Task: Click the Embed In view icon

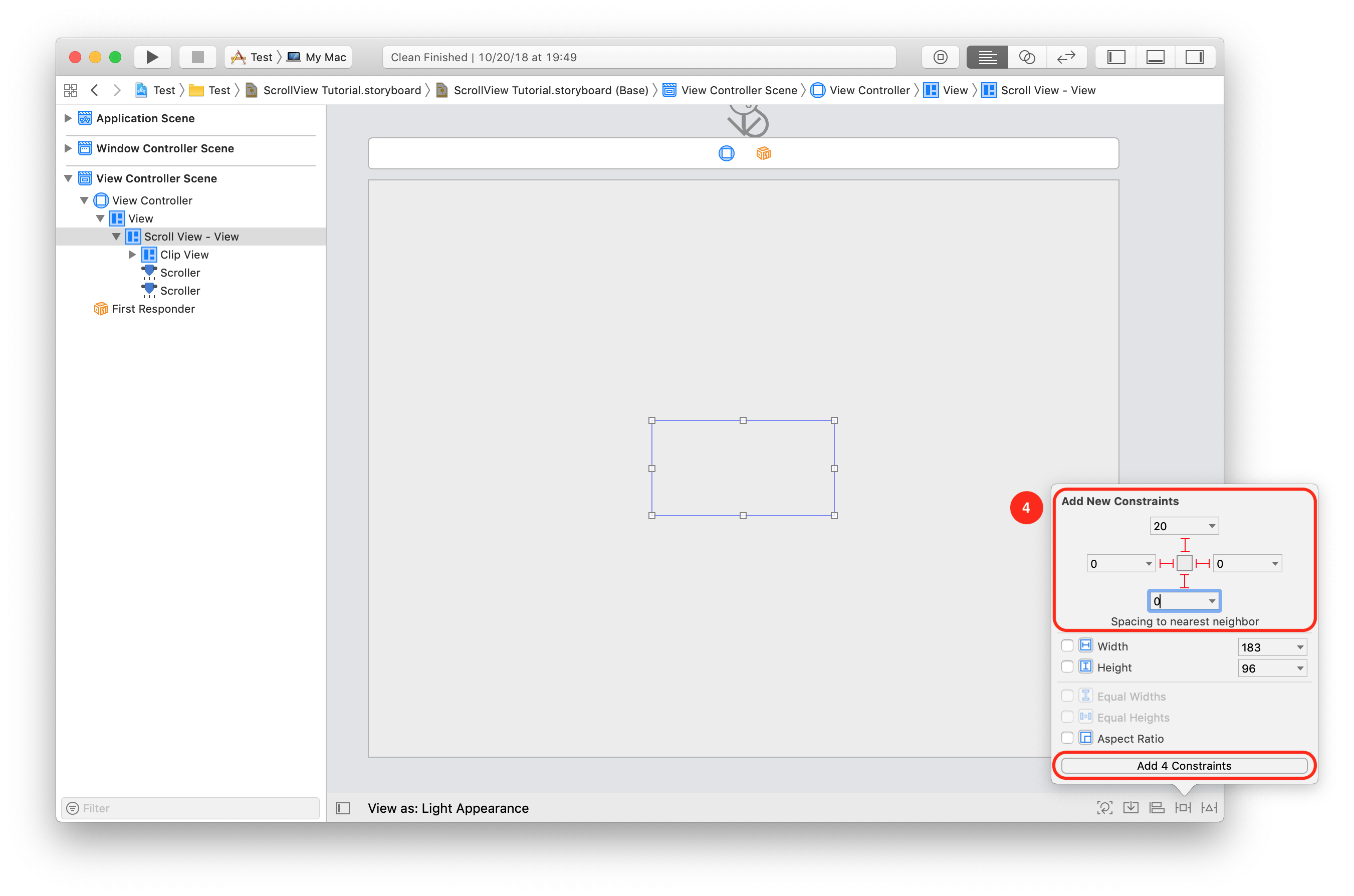Action: tap(1131, 807)
